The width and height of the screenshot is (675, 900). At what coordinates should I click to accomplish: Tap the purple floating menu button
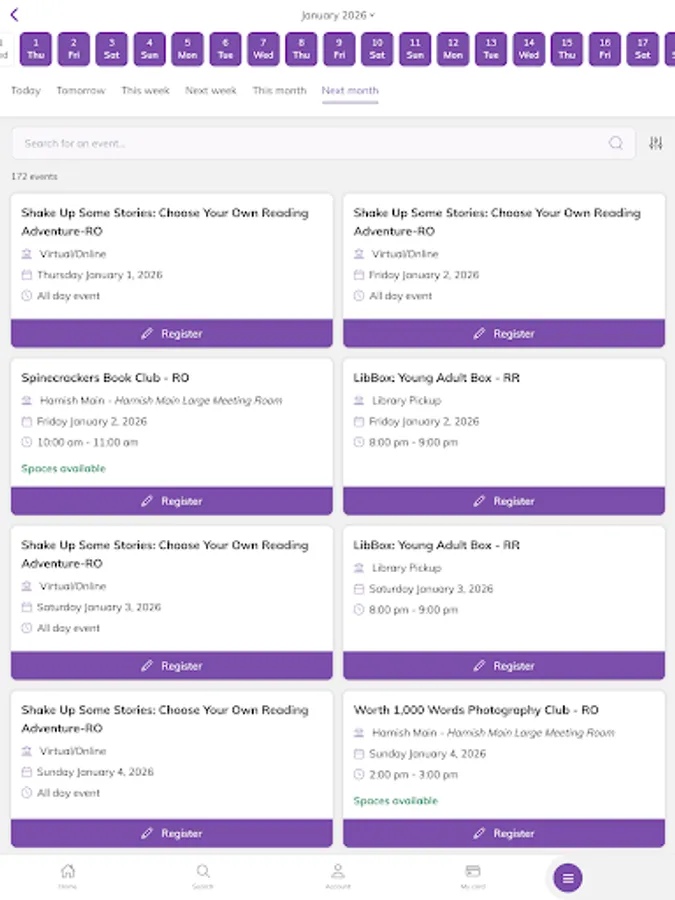tap(567, 877)
